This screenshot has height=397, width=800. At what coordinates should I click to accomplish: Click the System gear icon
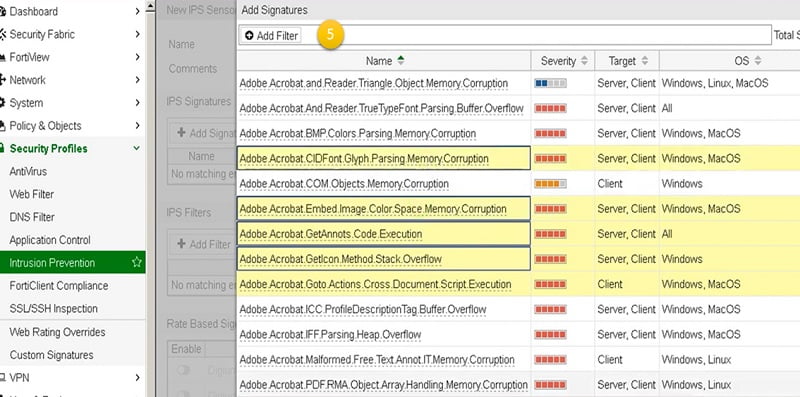(x=3, y=103)
